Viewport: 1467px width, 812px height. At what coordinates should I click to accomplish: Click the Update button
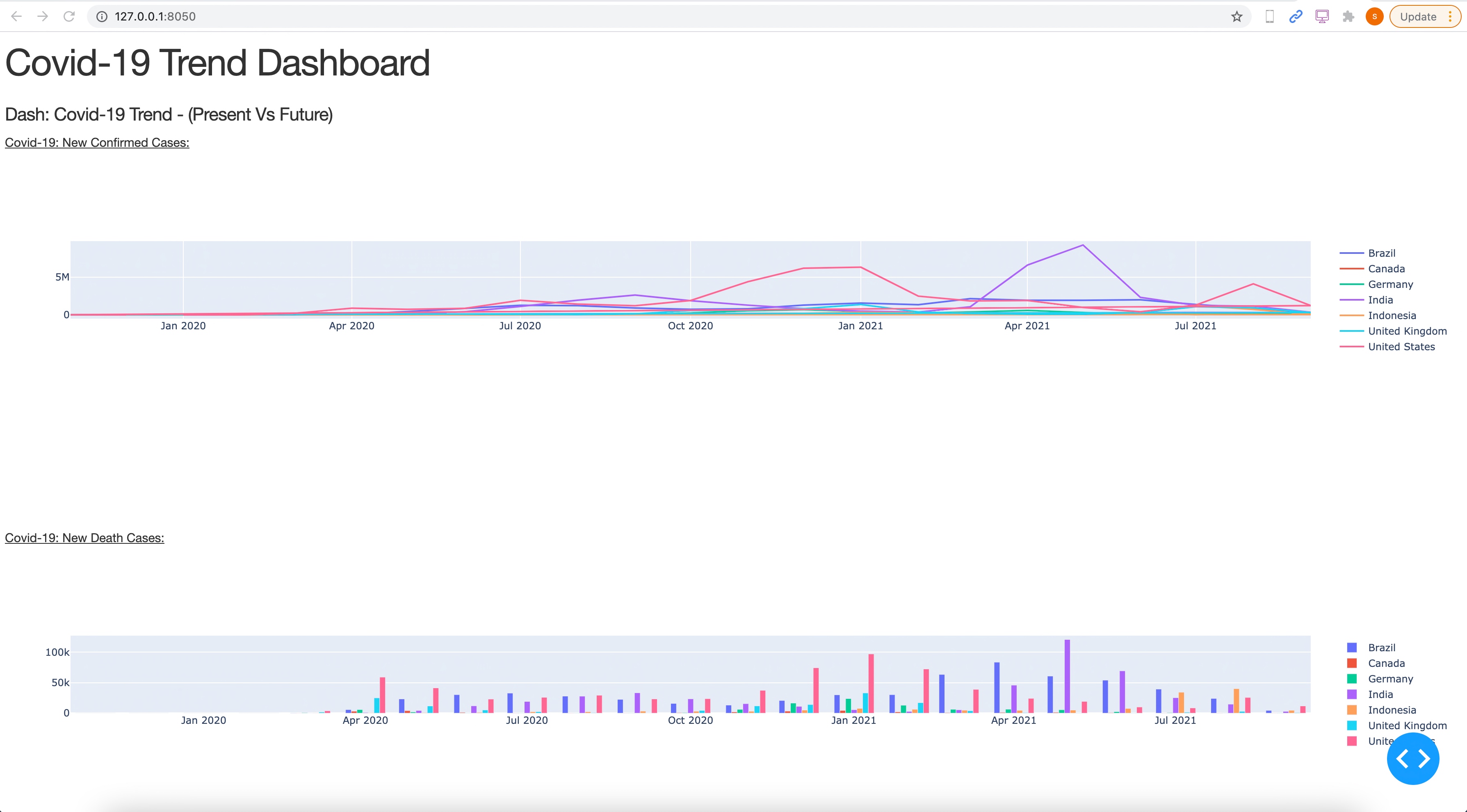coord(1417,16)
